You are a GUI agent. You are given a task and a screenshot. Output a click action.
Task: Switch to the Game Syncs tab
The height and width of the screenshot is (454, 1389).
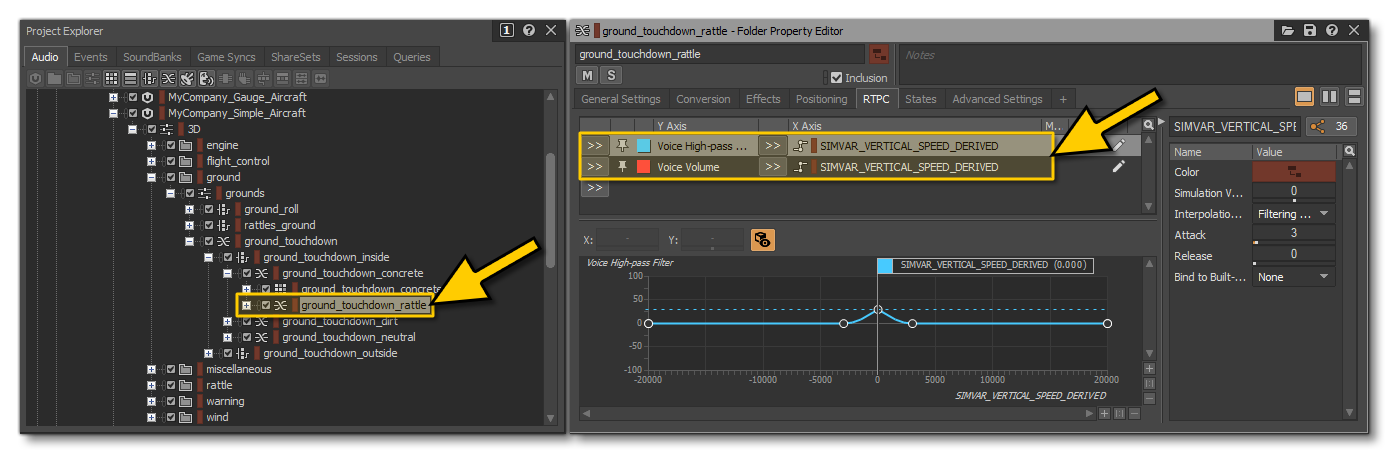[226, 57]
